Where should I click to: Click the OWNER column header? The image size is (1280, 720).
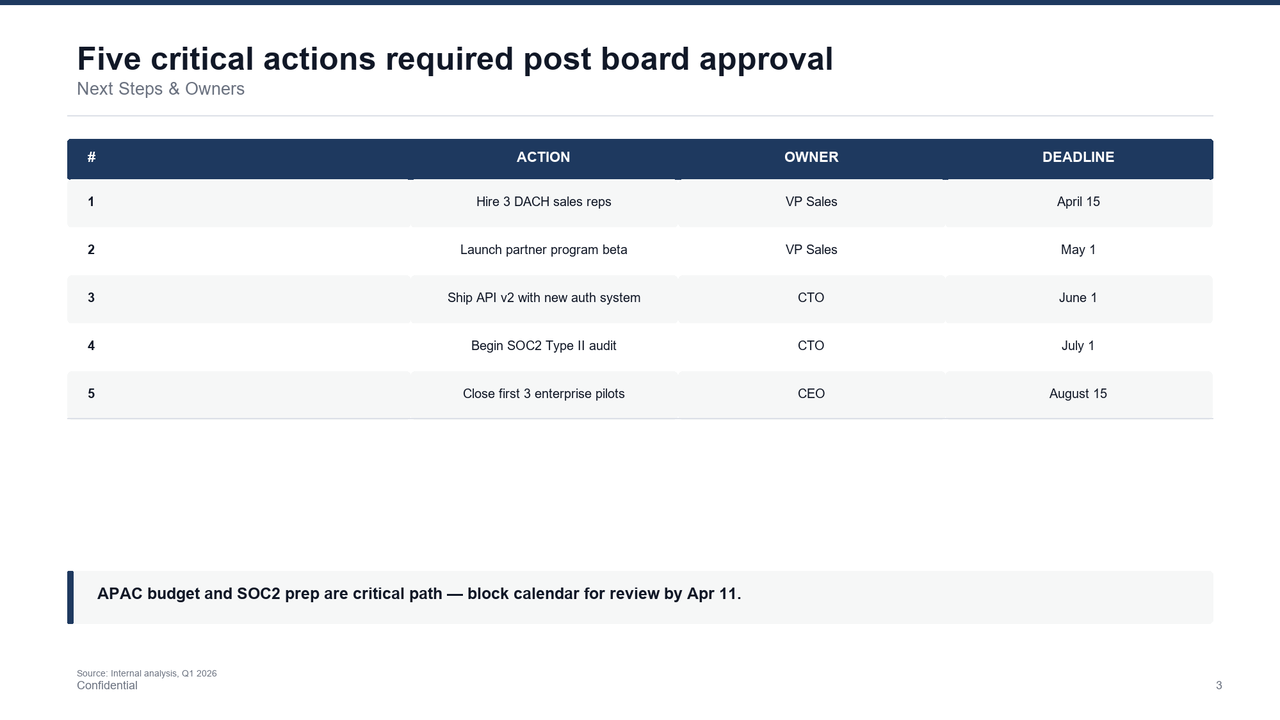point(811,157)
